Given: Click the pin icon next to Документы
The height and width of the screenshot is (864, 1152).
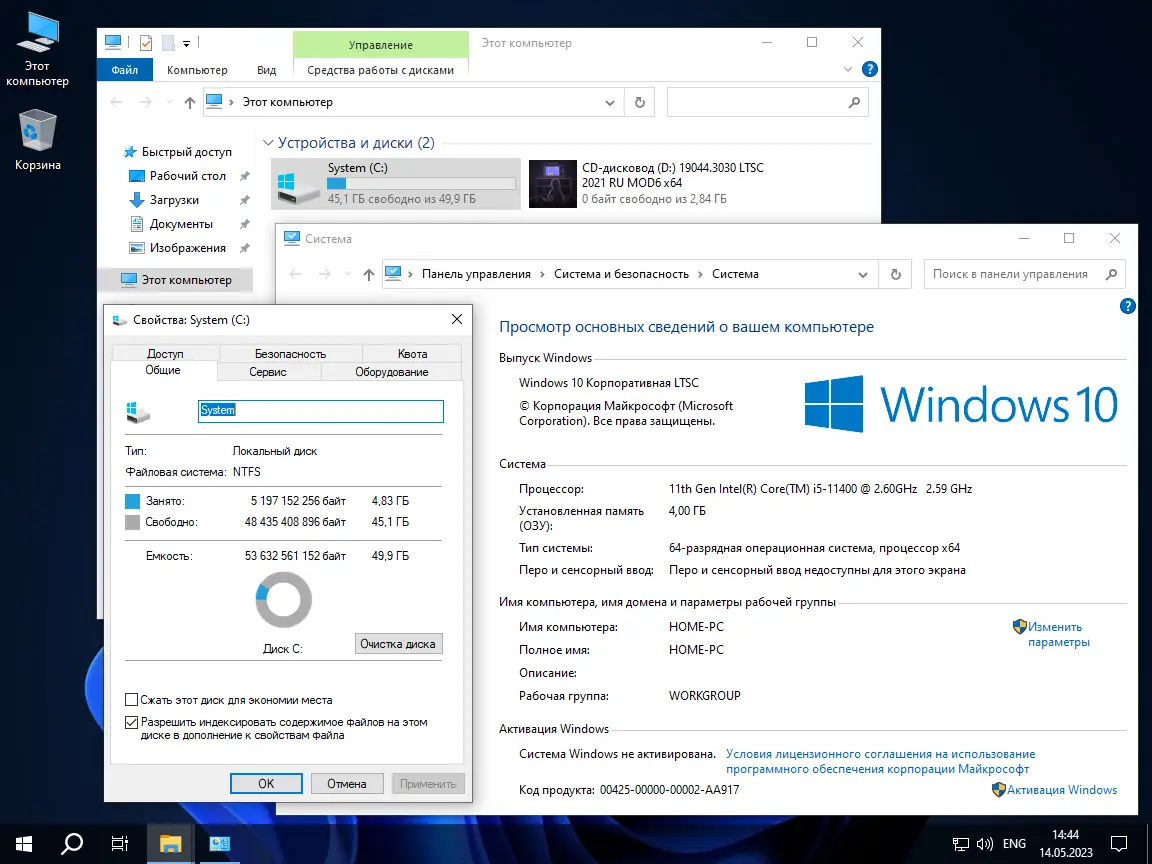Looking at the screenshot, I should pos(245,224).
